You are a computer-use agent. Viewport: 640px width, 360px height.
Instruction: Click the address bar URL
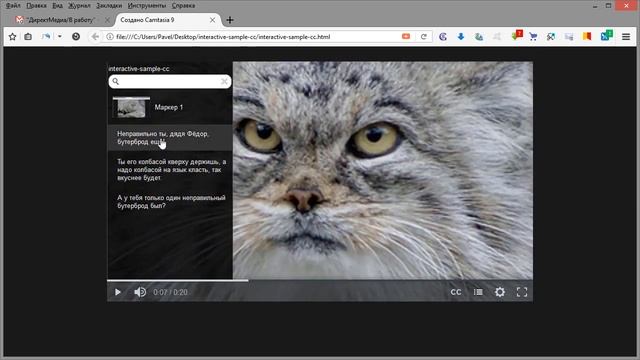[x=223, y=37]
